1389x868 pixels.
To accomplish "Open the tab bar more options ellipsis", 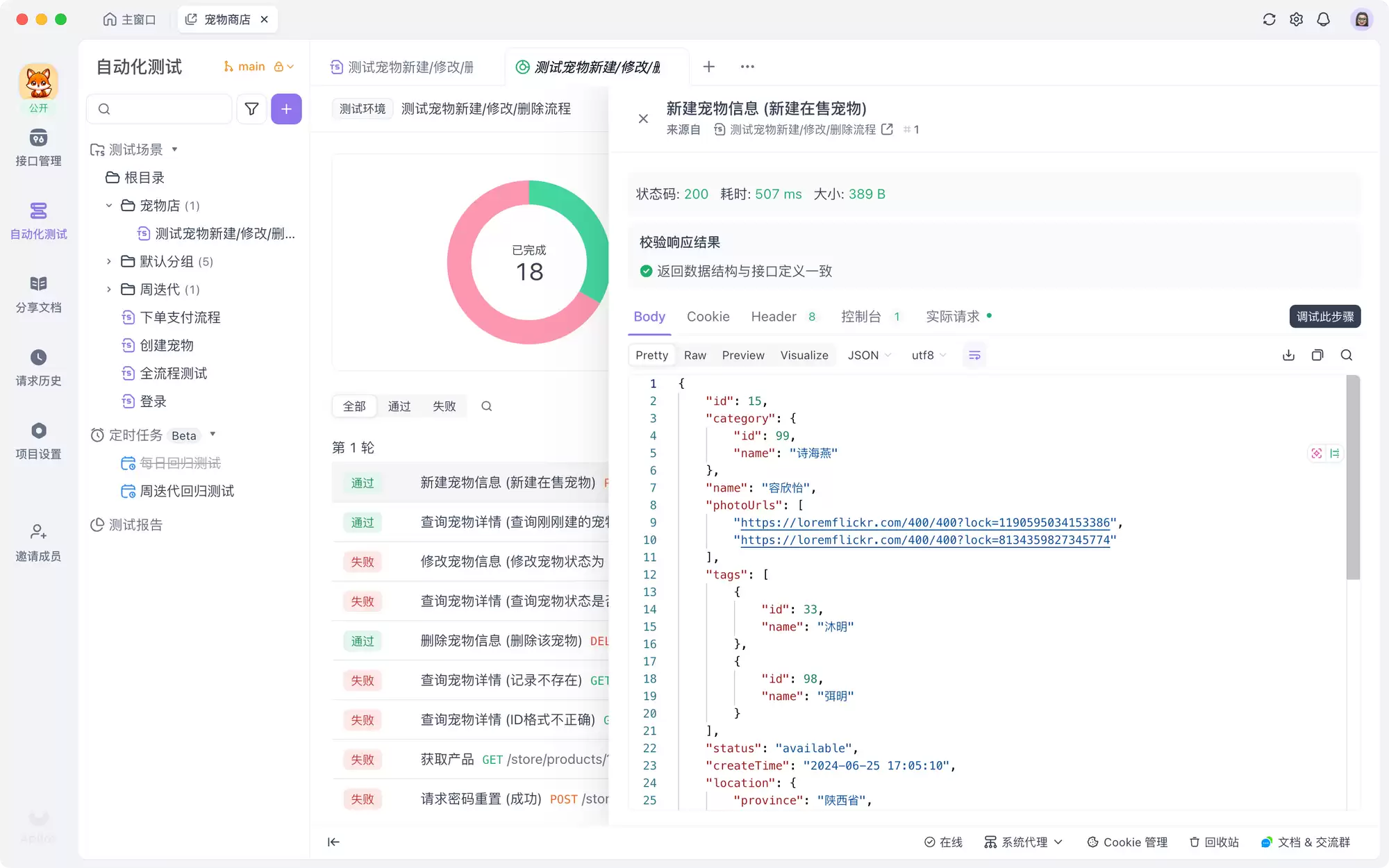I will 747,67.
